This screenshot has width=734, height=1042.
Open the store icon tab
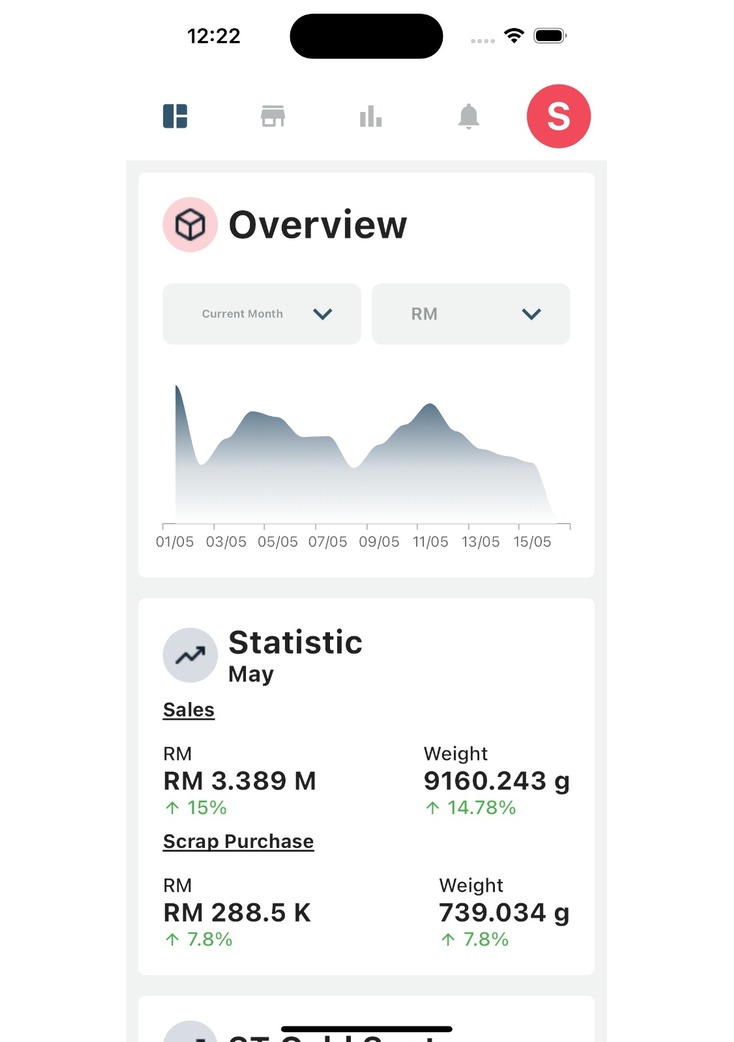[x=272, y=117]
